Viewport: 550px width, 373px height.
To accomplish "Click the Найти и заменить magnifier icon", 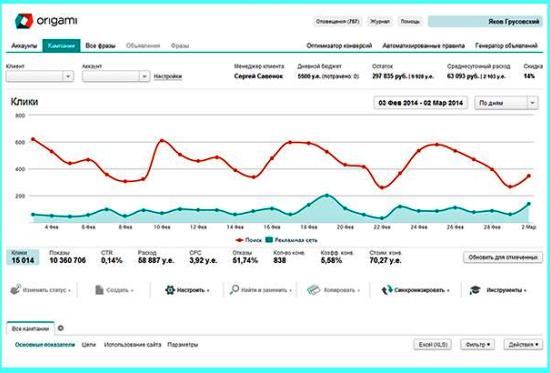I will click(234, 289).
